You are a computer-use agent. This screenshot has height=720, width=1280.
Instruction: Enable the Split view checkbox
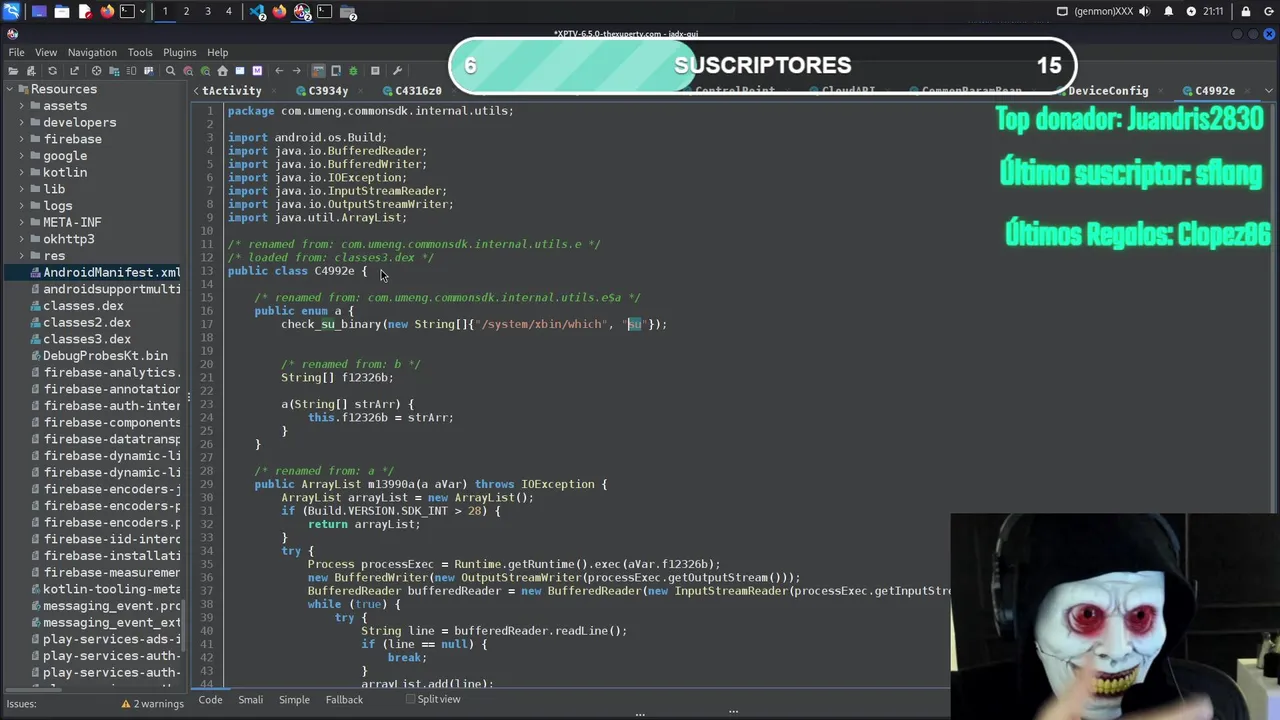coord(410,699)
